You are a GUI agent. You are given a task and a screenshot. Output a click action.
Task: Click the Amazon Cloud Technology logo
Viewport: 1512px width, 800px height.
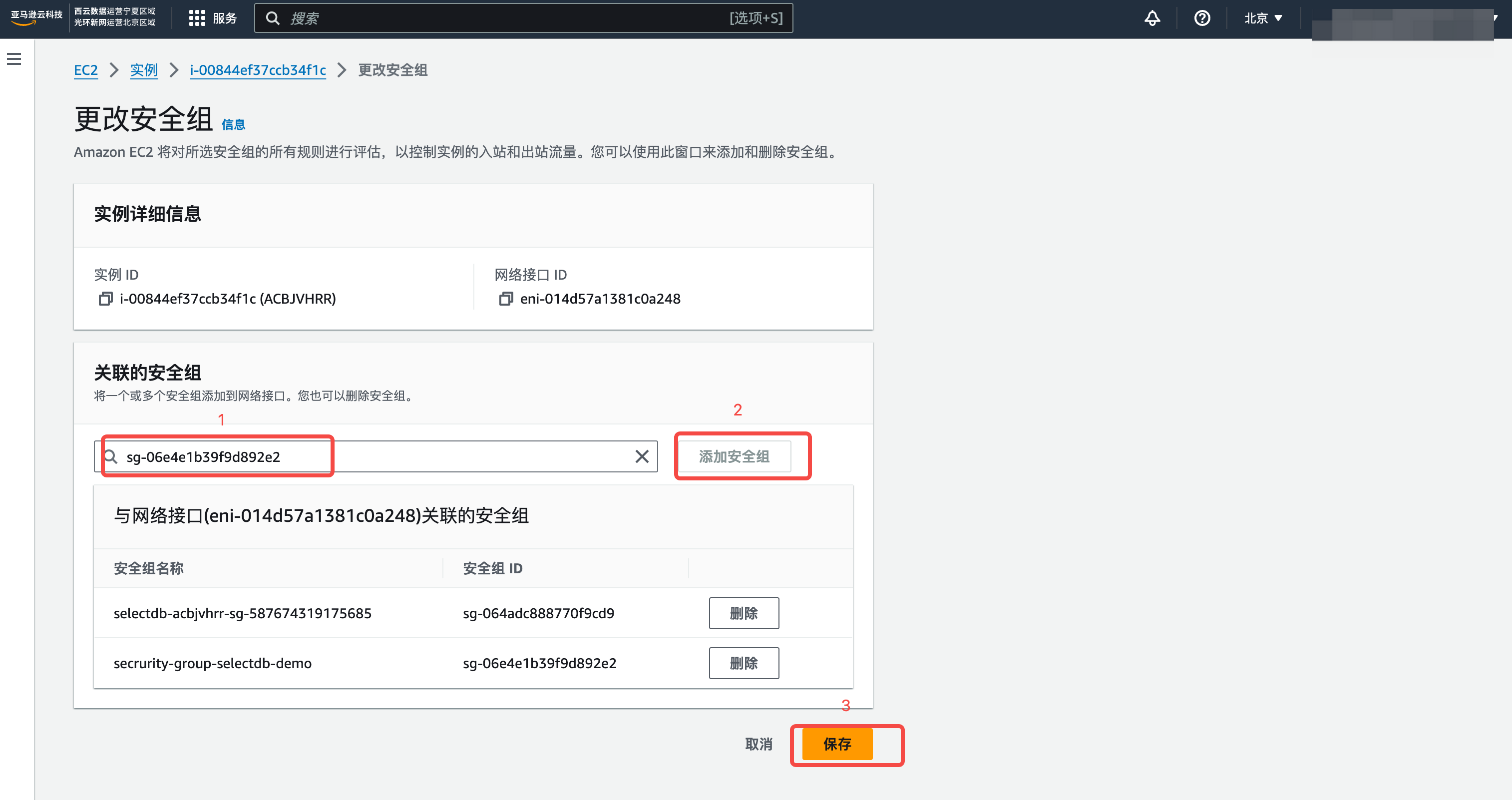36,17
